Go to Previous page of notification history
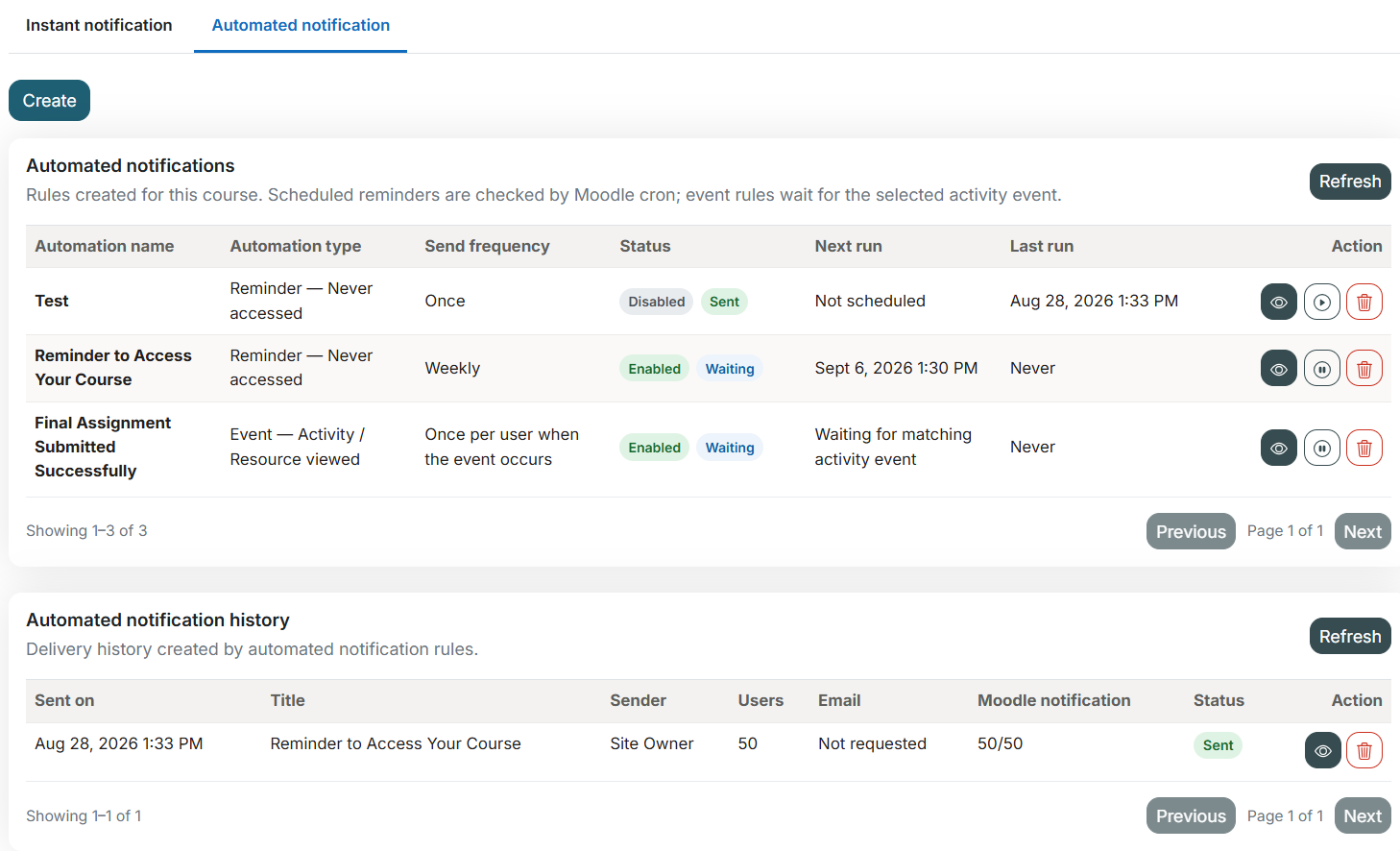Viewport: 1400px width, 851px height. pyautogui.click(x=1191, y=815)
